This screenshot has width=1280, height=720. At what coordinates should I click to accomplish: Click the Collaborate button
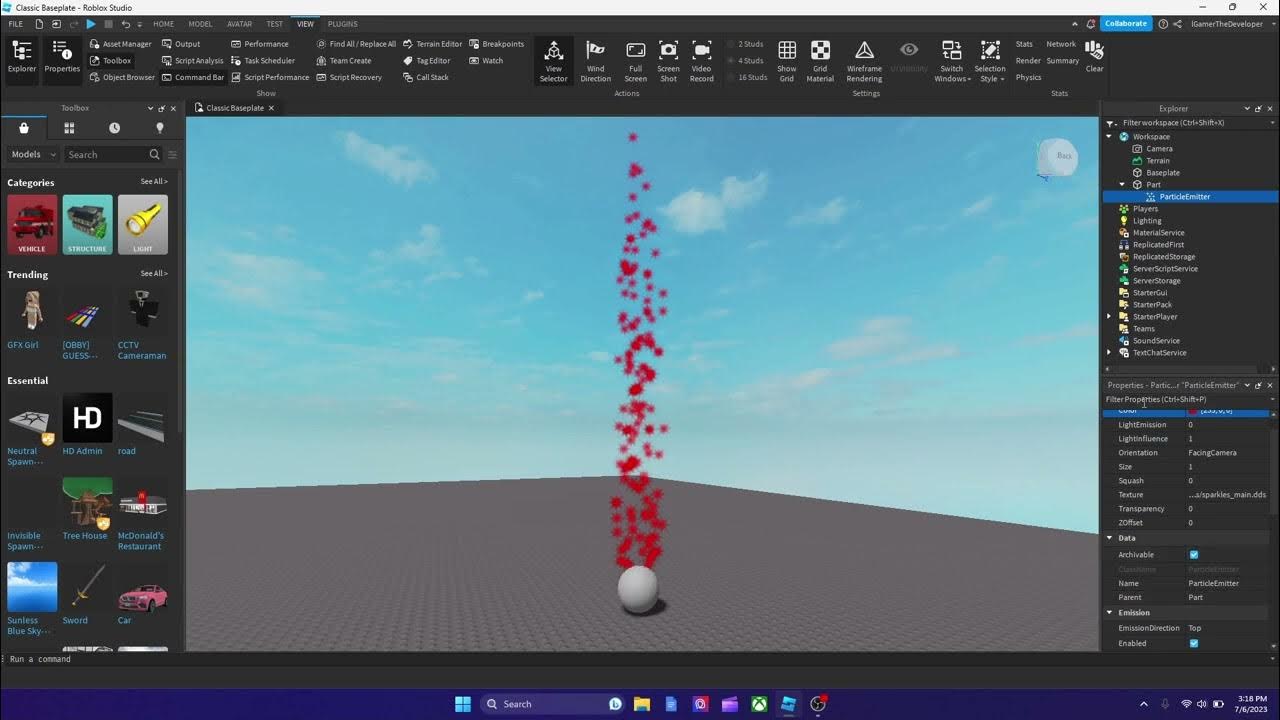1127,24
